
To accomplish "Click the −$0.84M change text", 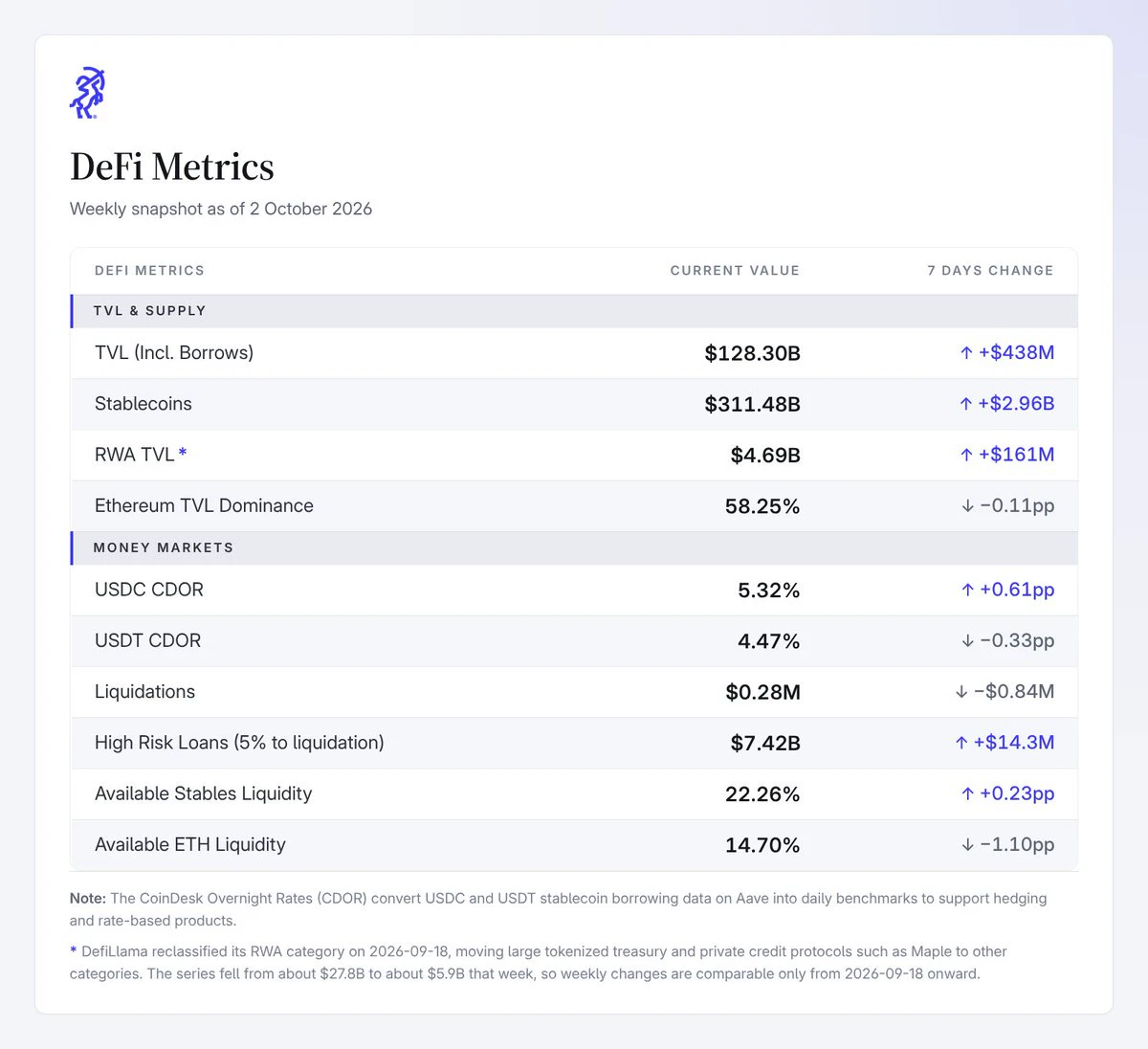I will [x=1014, y=691].
